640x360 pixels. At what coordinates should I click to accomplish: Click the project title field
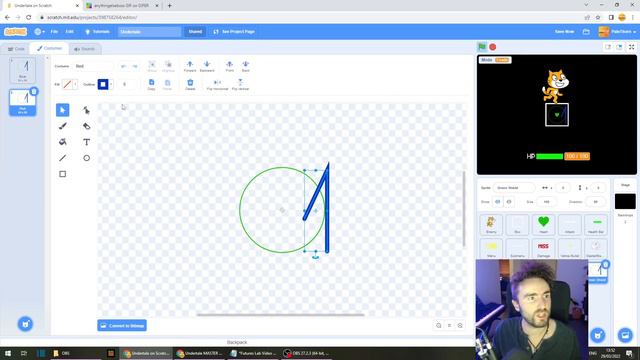[149, 31]
